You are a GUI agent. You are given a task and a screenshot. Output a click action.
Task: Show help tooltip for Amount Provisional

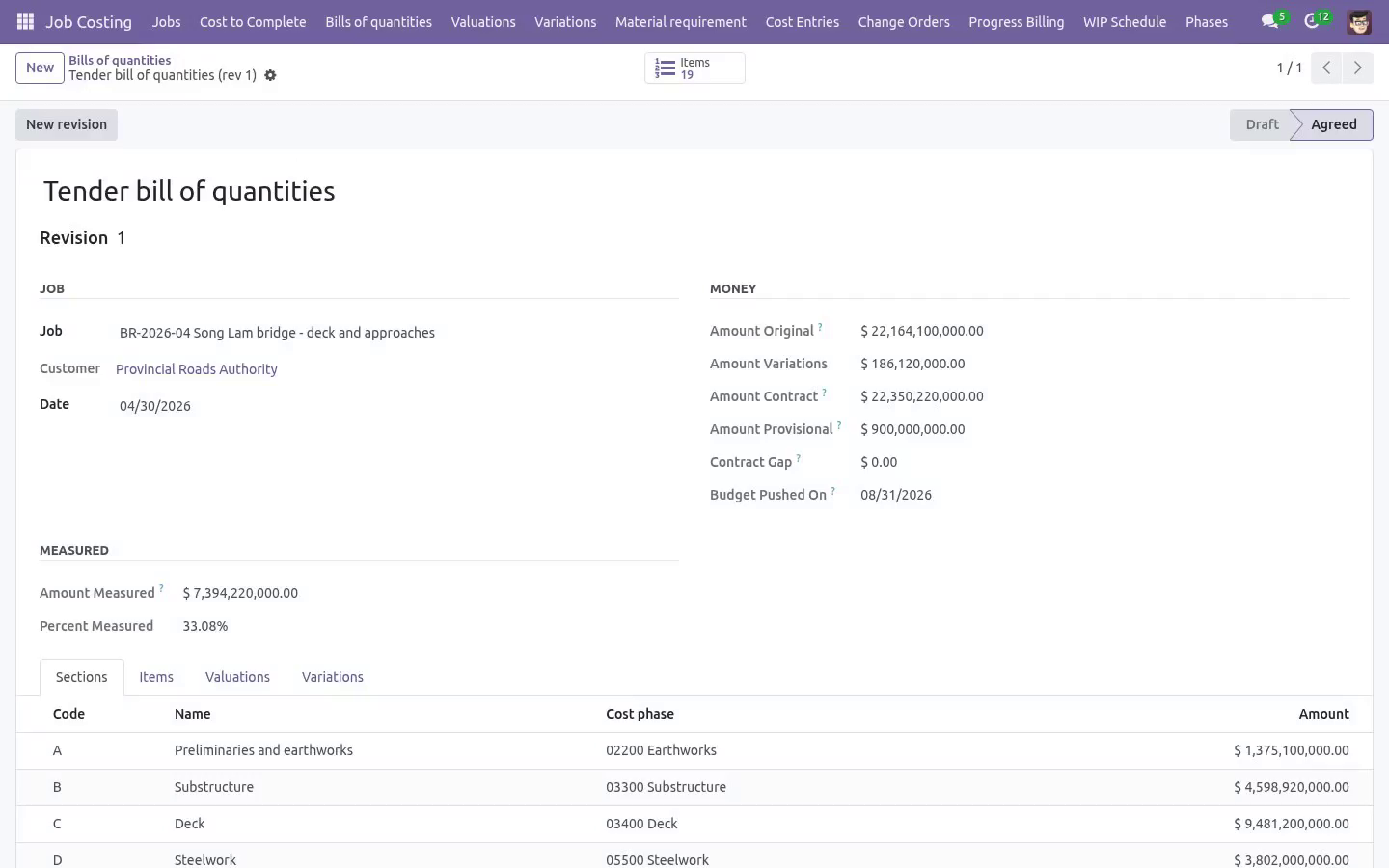pos(838,425)
